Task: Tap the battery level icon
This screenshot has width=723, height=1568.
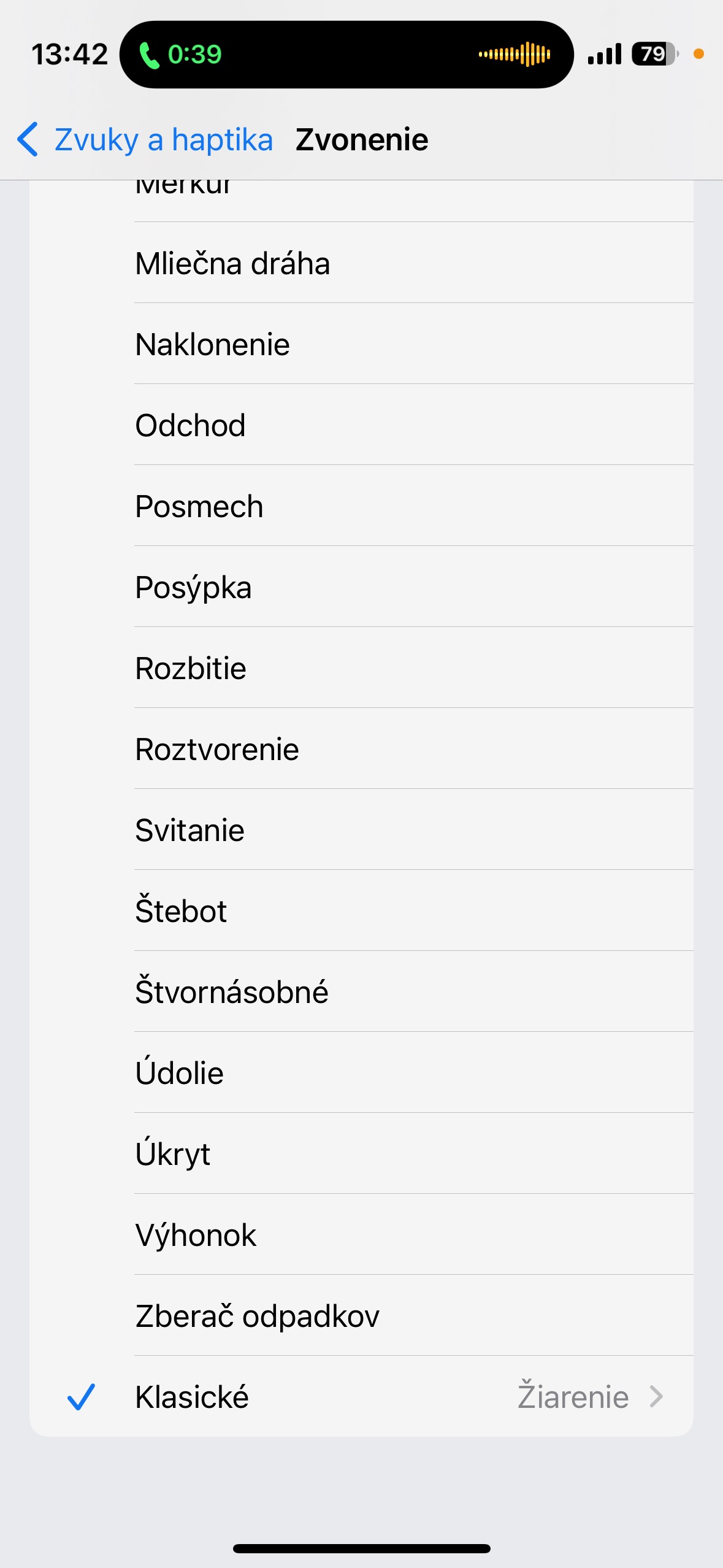Action: pos(654,54)
